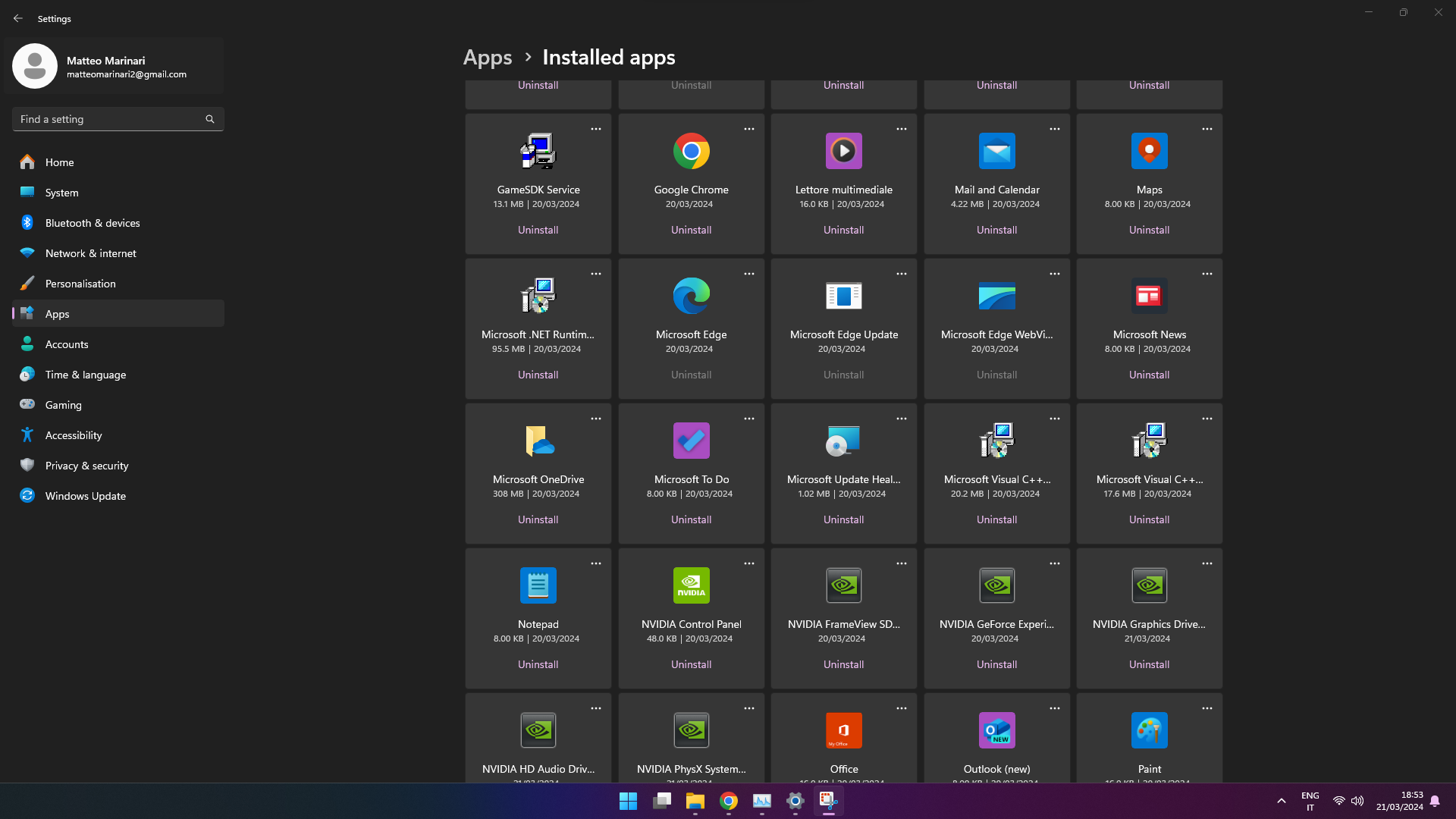Click the NVIDIA GeForce Experience icon
The width and height of the screenshot is (1456, 819).
[996, 585]
